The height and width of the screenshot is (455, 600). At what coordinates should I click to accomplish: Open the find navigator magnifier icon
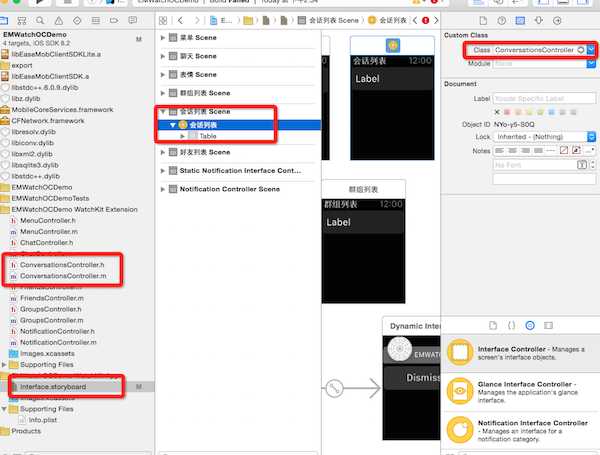coord(40,20)
